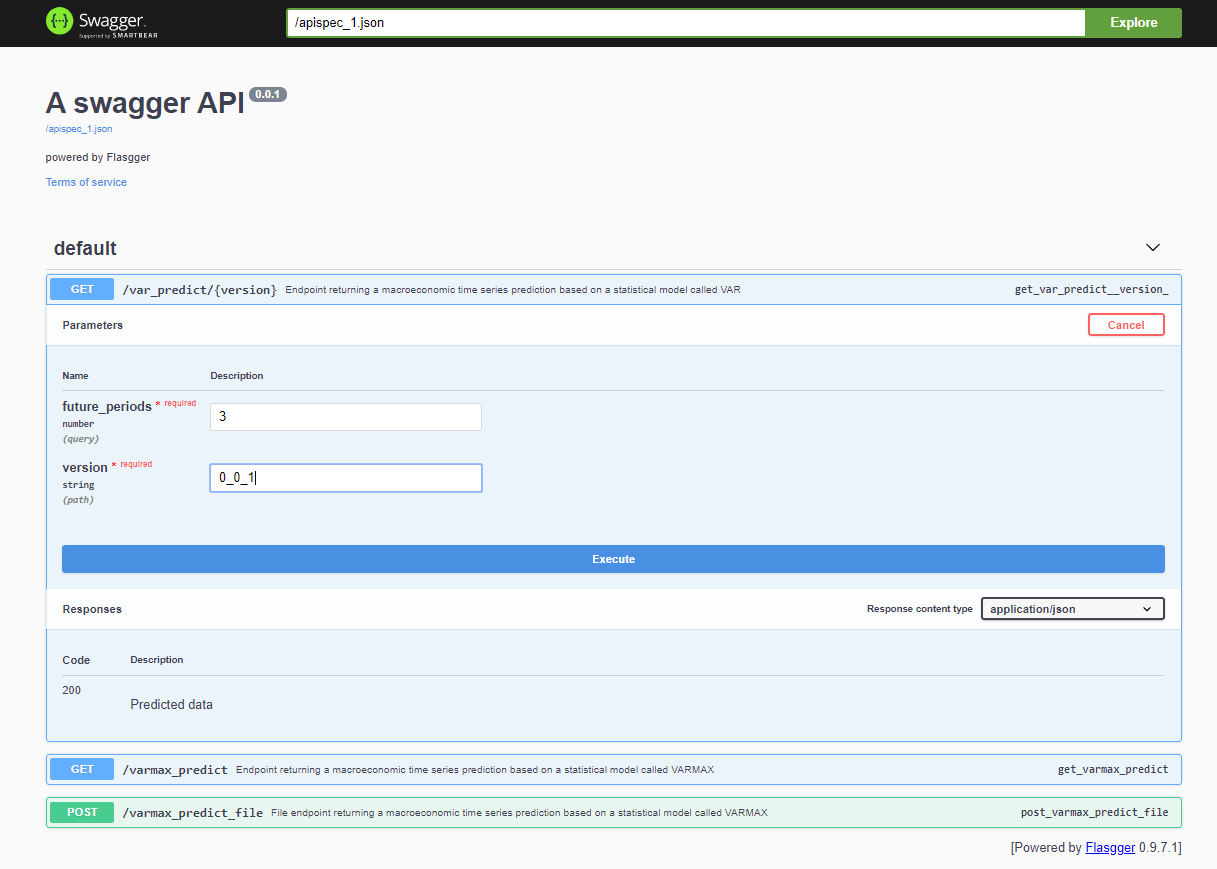Click the GET badge for var_predict
Image resolution: width=1217 pixels, height=869 pixels.
tap(82, 289)
